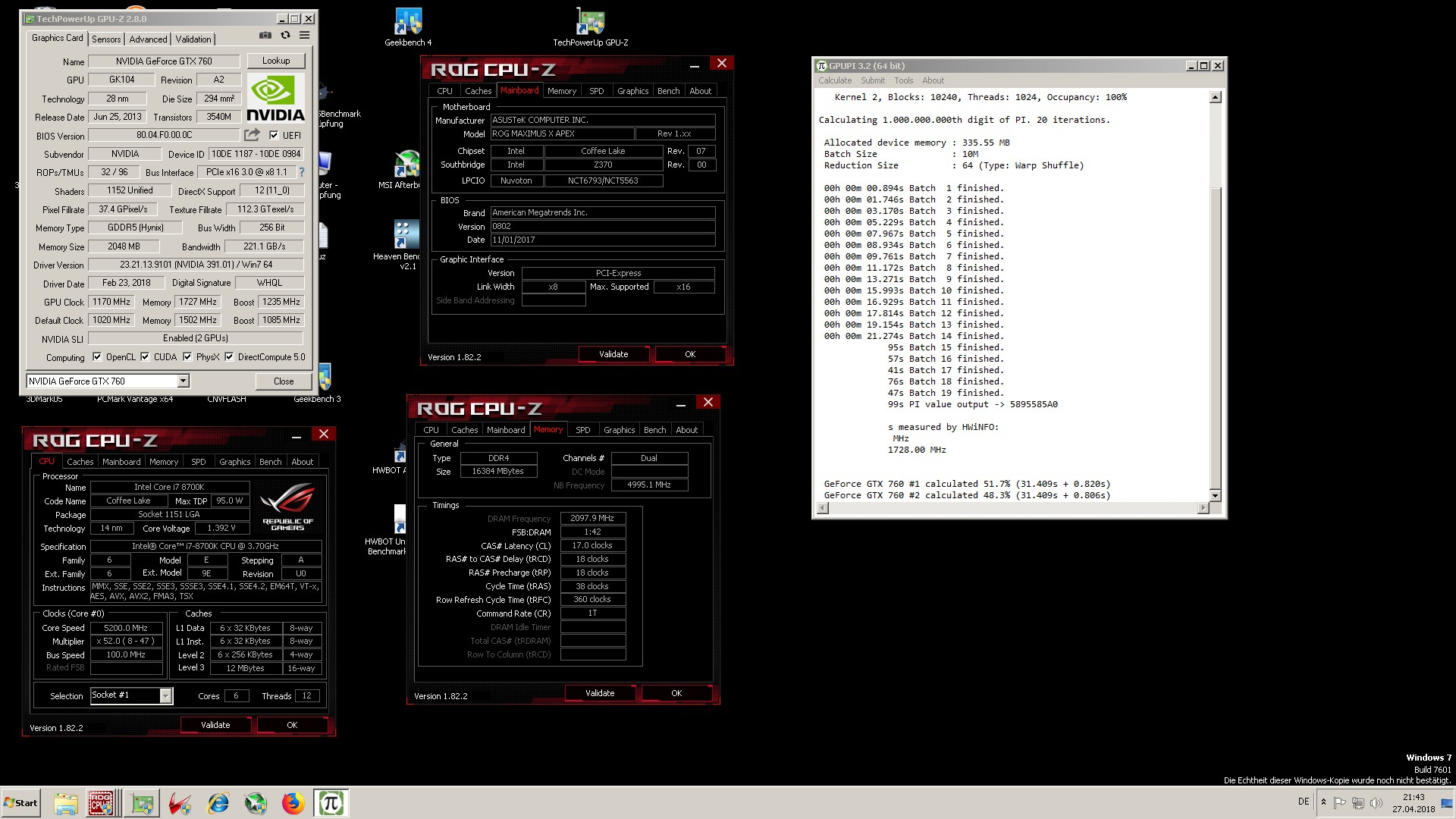Click the Close button in GPU-Z
This screenshot has height=819, width=1456.
[284, 381]
